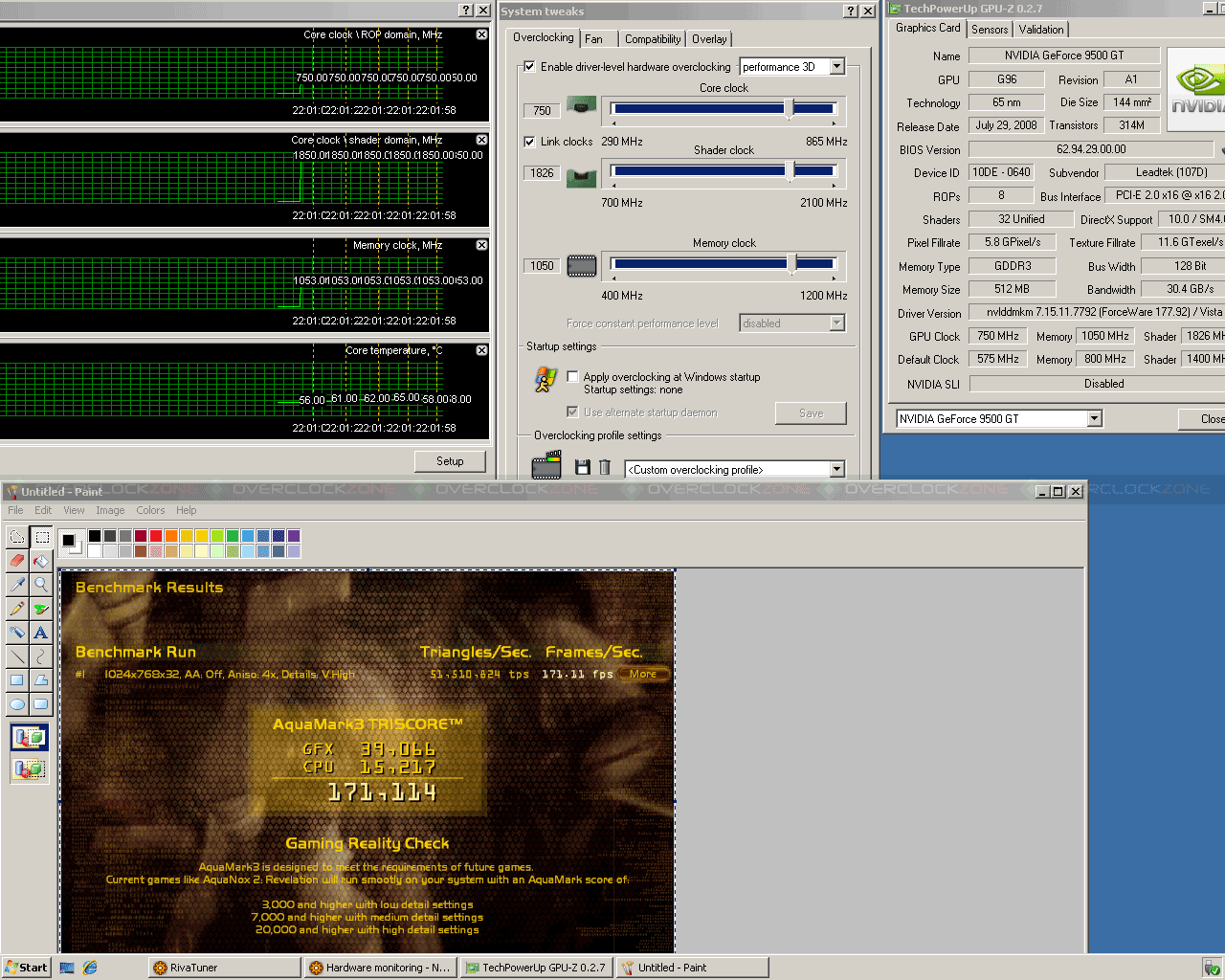Viewport: 1225px width, 980px height.
Task: Select the Free-Form Select tool in Paint
Action: 17,537
